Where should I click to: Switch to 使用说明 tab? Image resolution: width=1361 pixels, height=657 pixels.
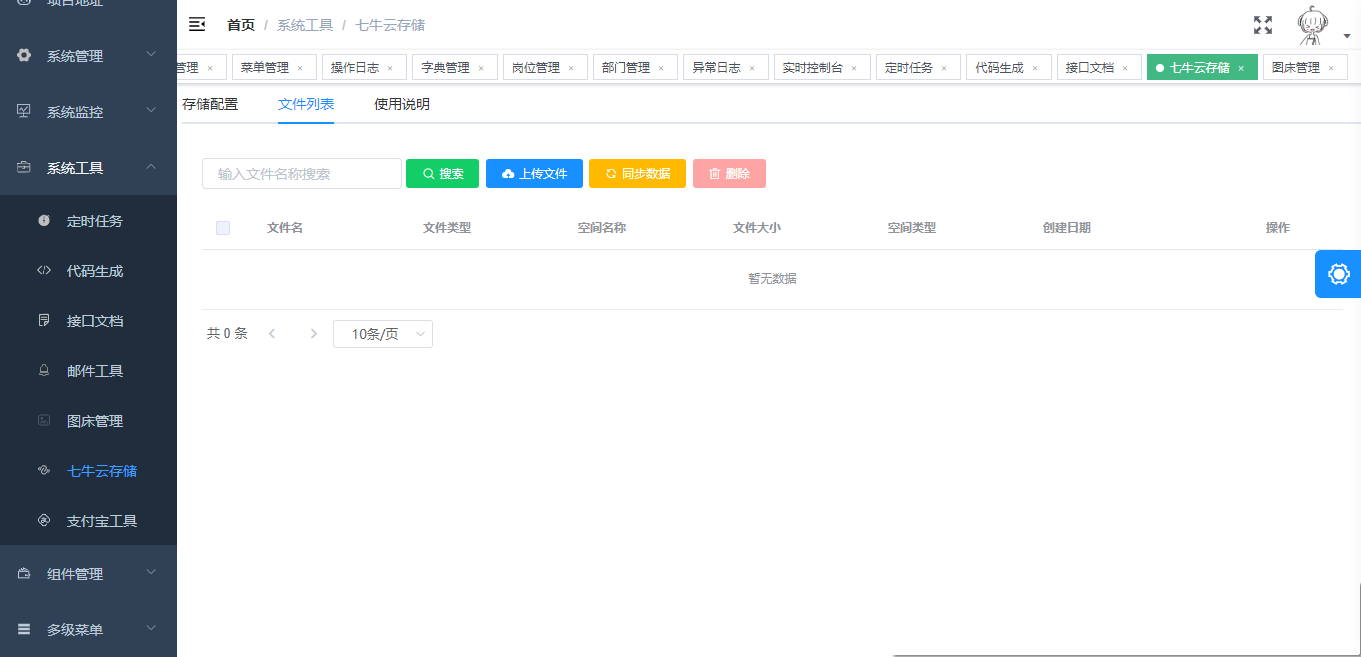[402, 104]
